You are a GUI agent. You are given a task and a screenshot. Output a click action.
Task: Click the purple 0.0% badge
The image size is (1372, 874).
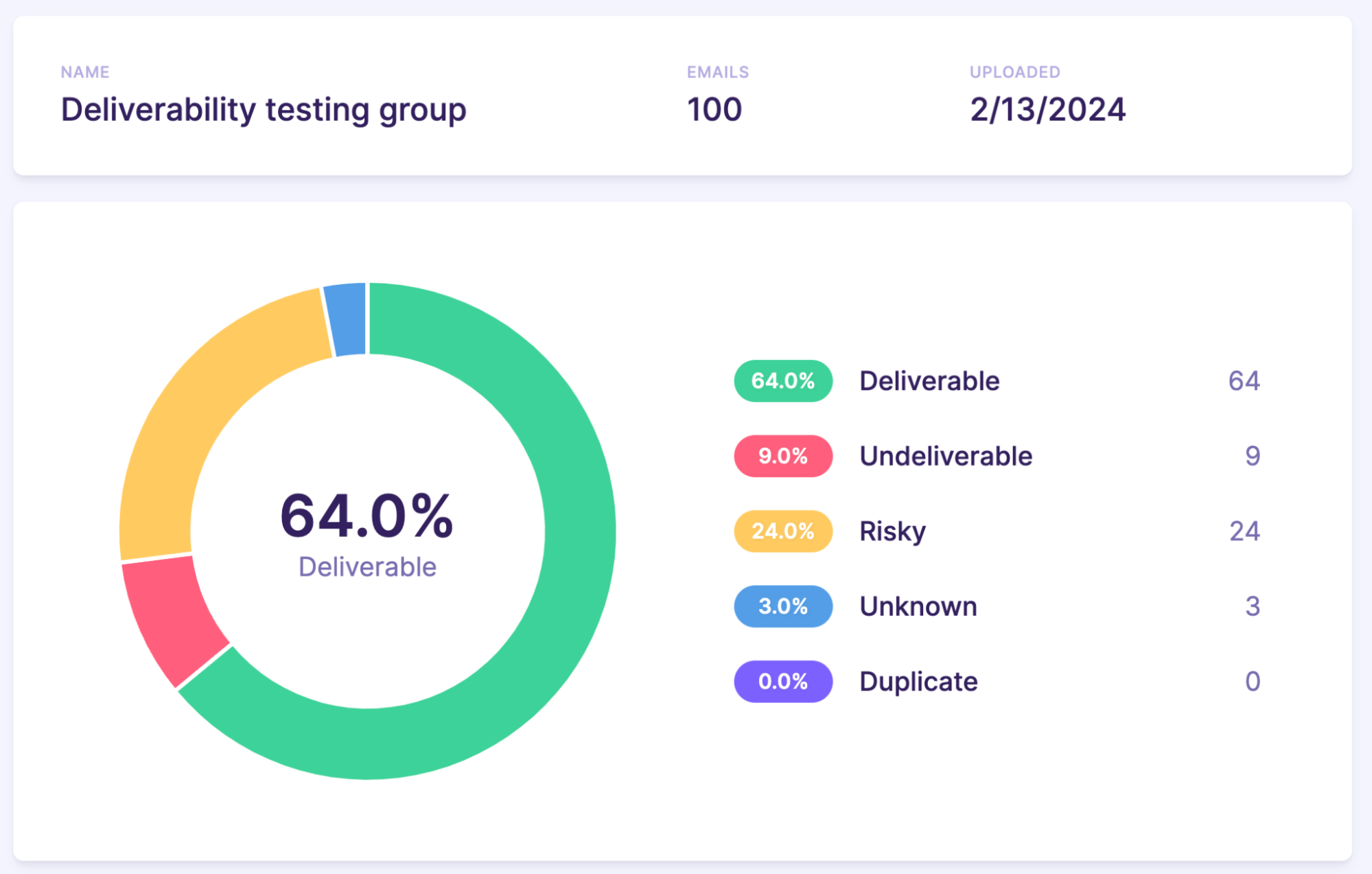click(783, 682)
